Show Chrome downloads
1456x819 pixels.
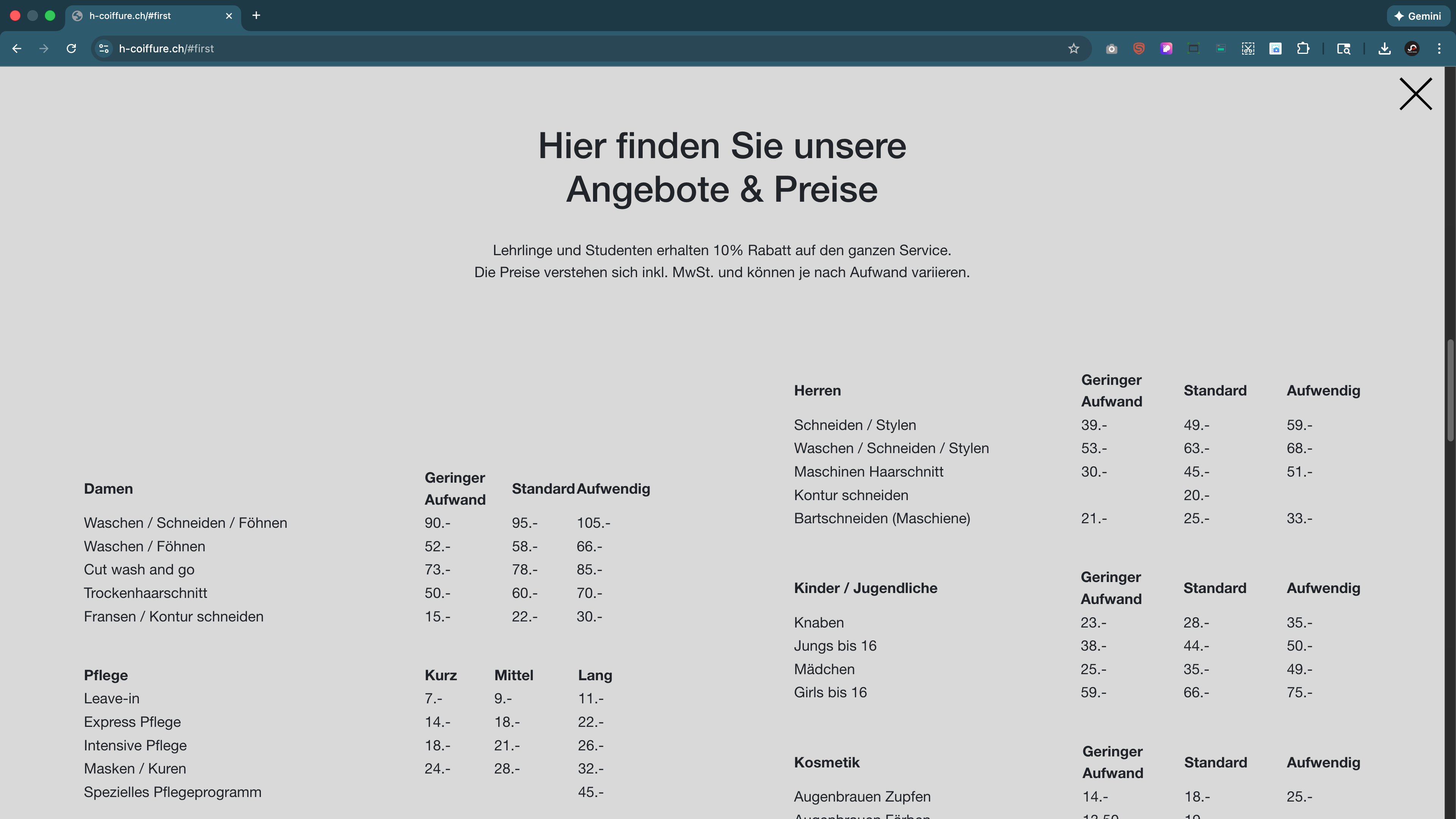[1384, 49]
